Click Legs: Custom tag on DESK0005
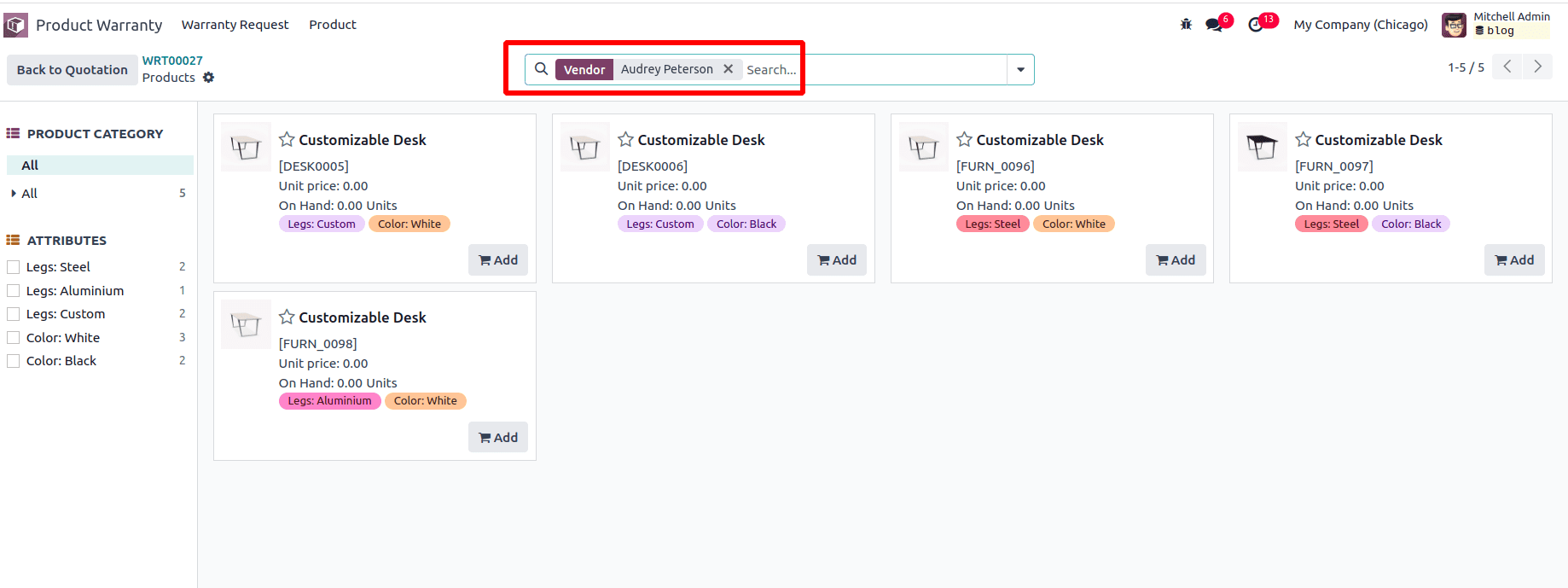Screen dimensions: 1568x588 [322, 224]
